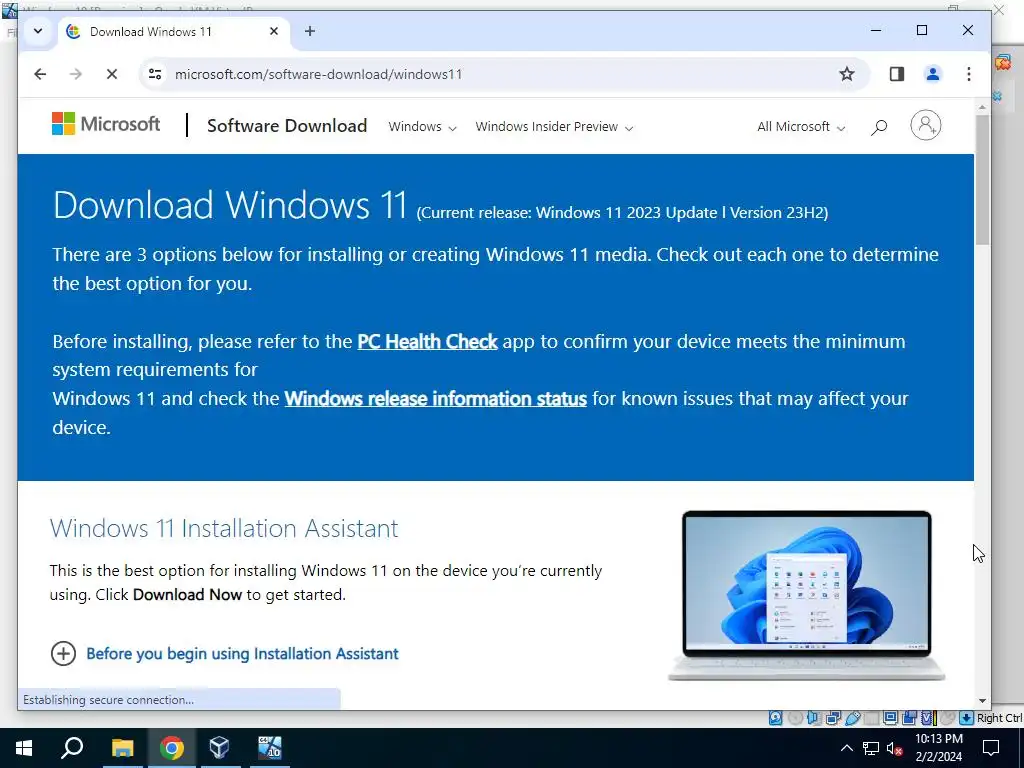The width and height of the screenshot is (1024, 768).
Task: Open a new tab with the plus button
Action: [310, 31]
